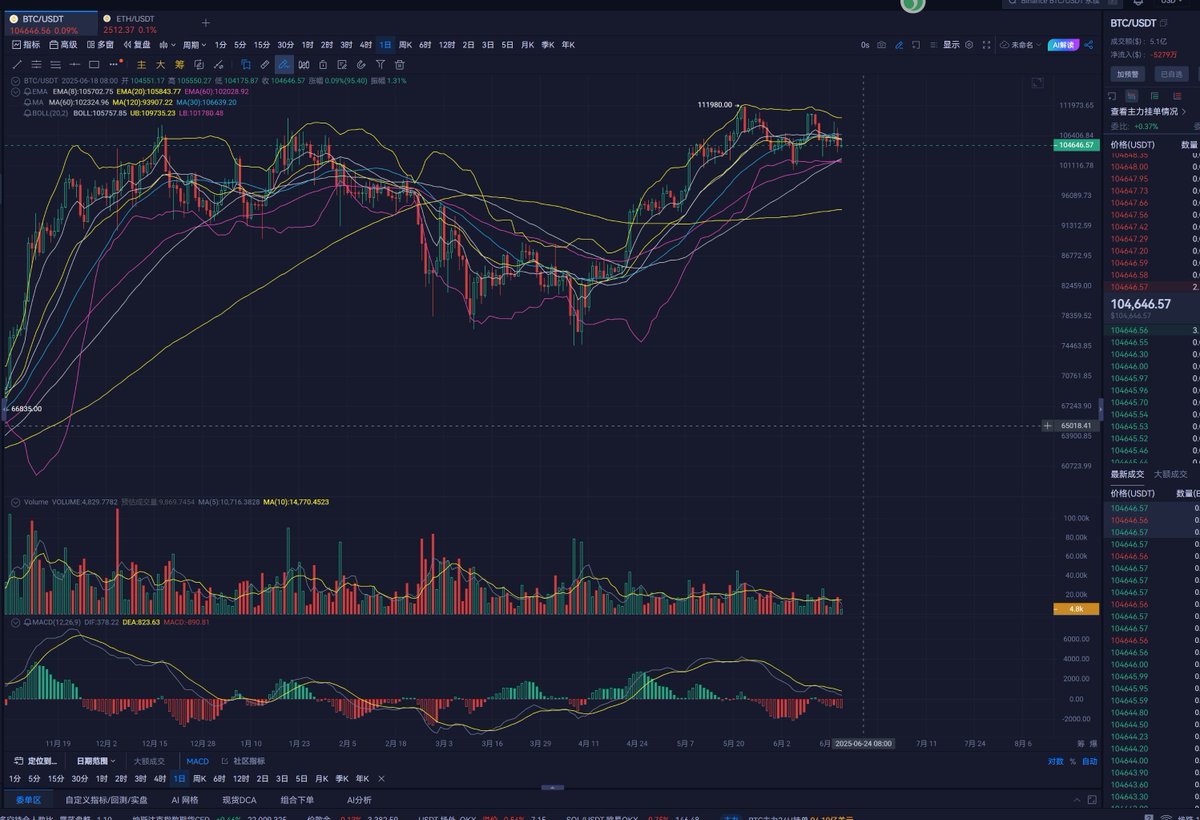Open the USD currency dropdown
Image resolution: width=1200 pixels, height=820 pixels.
tap(1171, 4)
